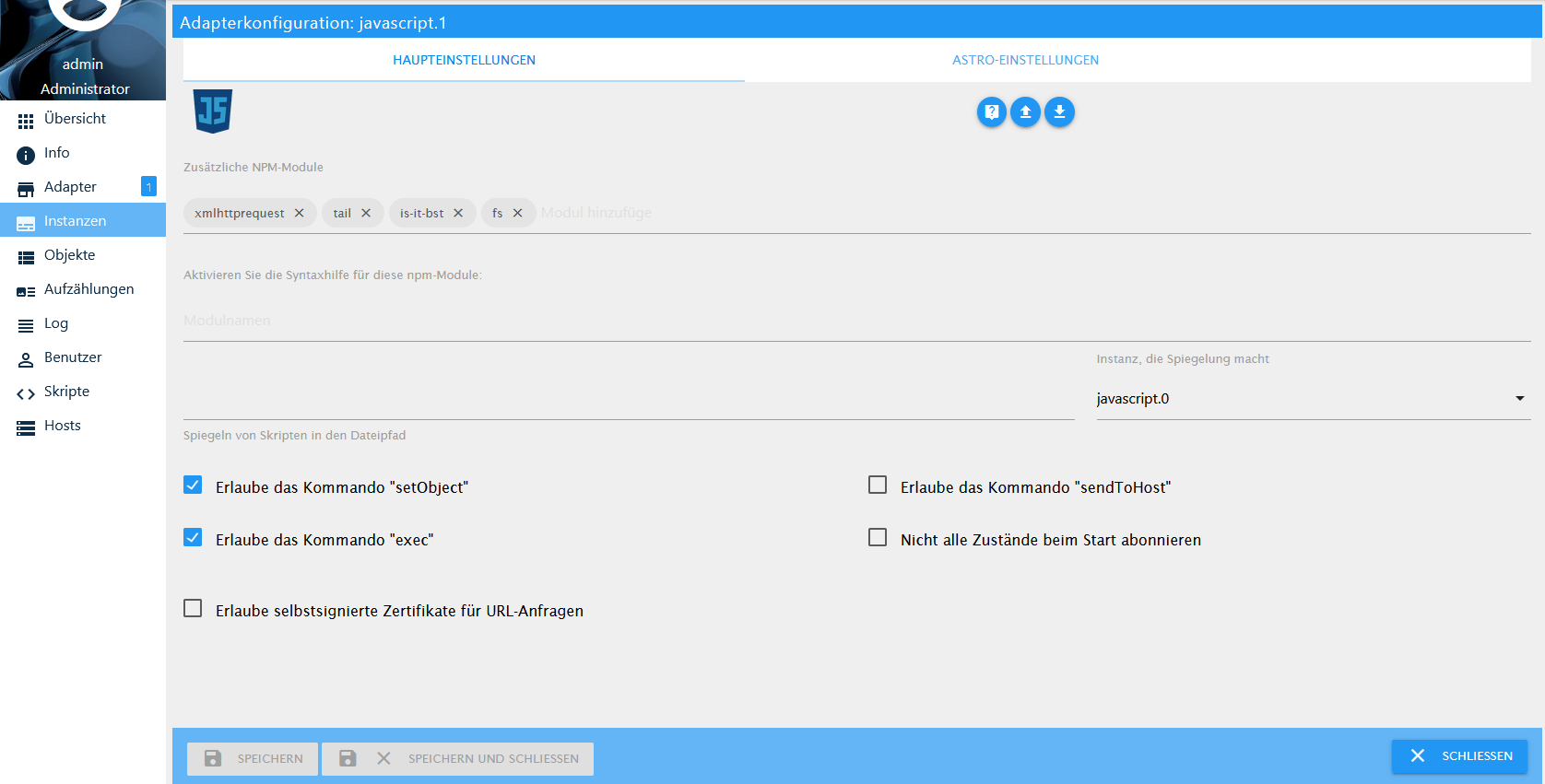Remove the fs module chip
The width and height of the screenshot is (1545, 784).
[518, 213]
